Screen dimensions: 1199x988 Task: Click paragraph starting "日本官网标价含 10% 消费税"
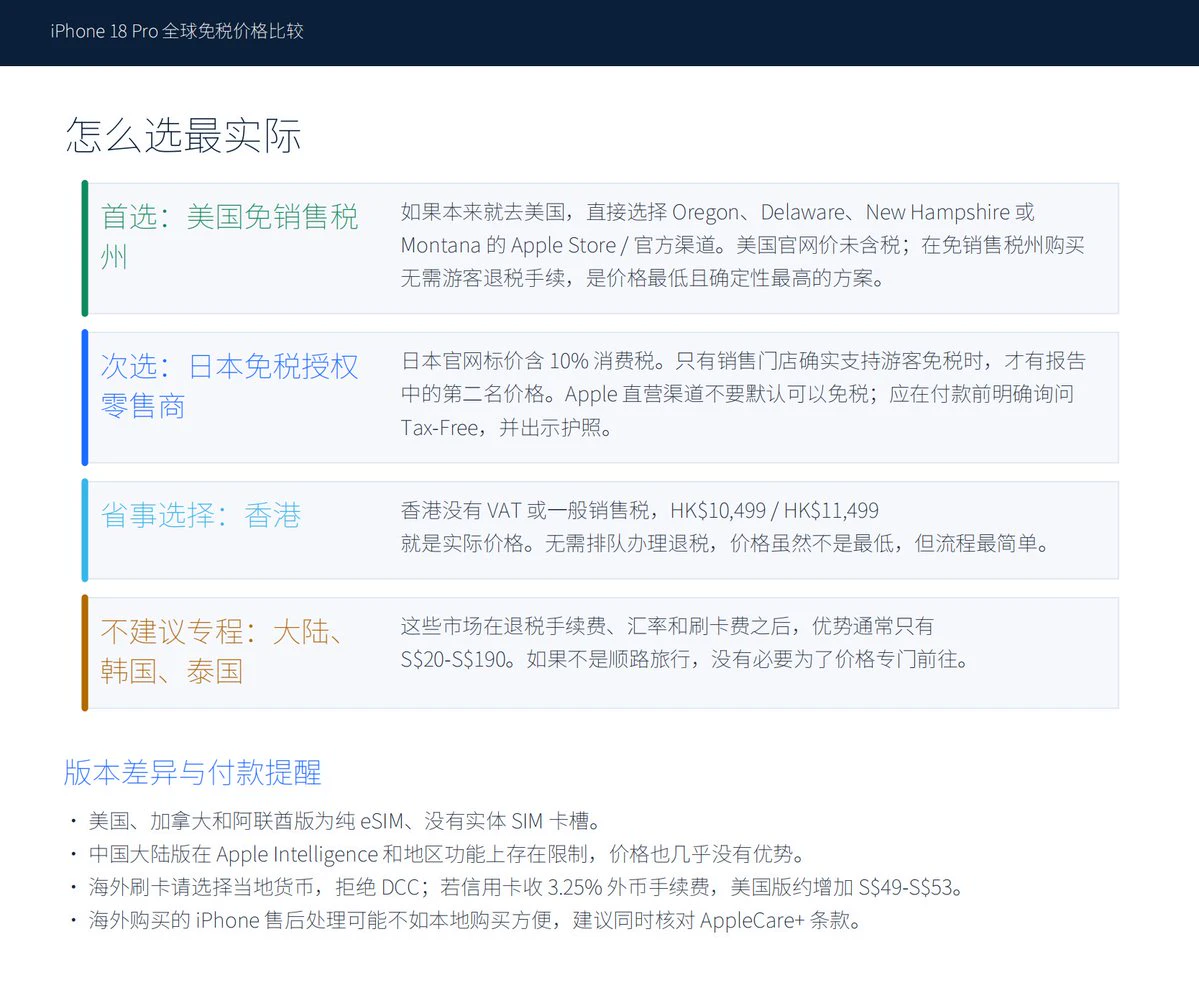click(x=743, y=394)
